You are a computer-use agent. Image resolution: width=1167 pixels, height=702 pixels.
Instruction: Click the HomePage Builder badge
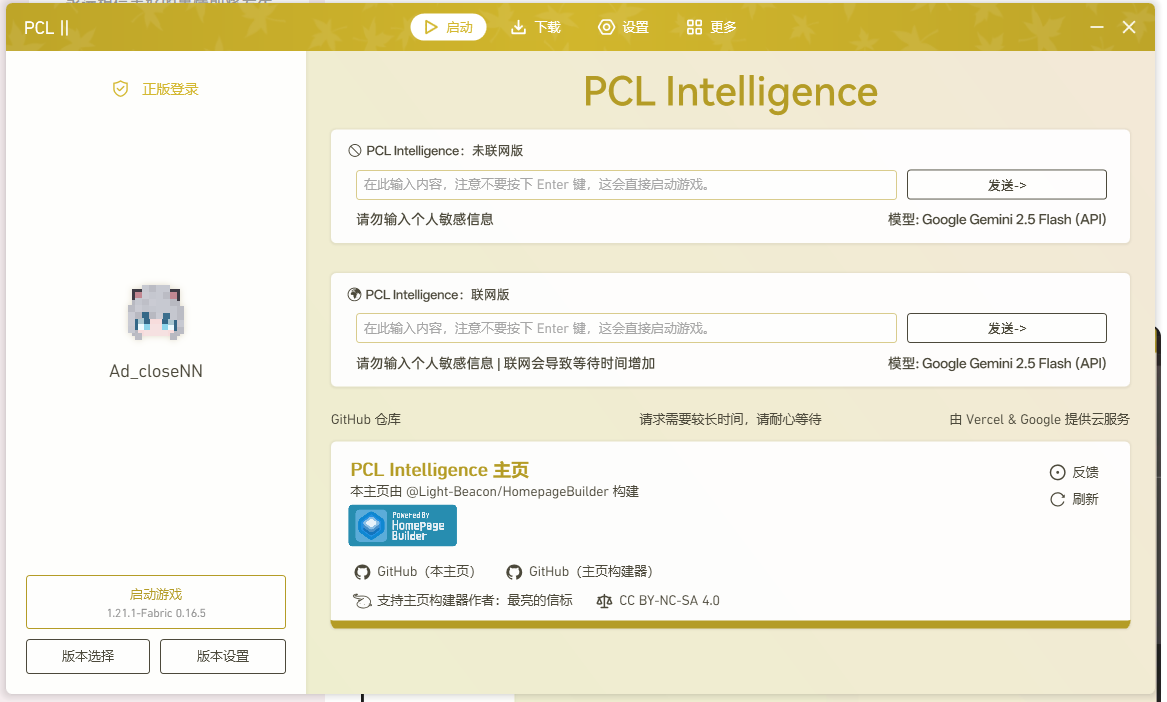tap(402, 525)
